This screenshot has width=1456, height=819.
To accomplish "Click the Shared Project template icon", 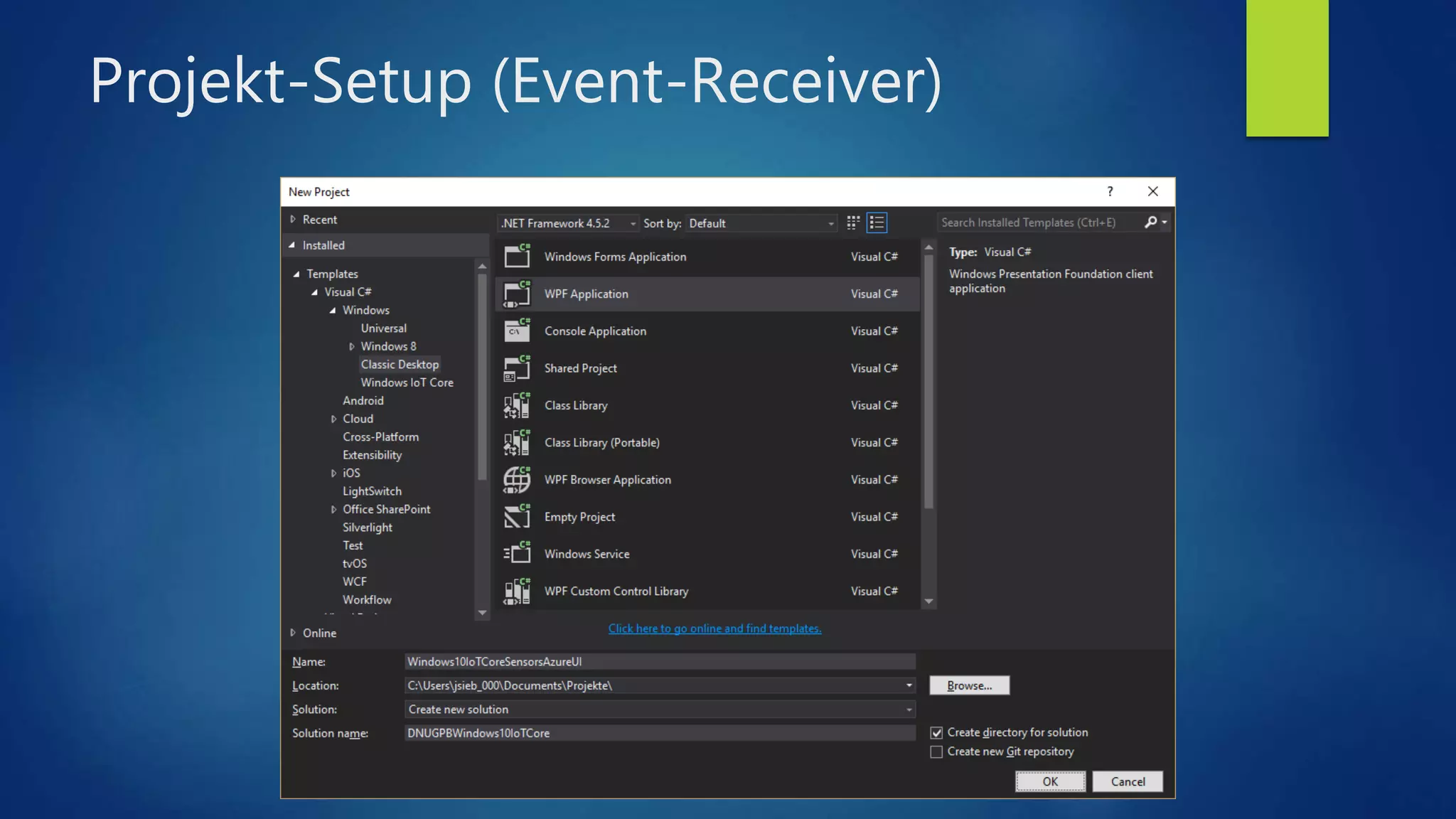I will point(517,368).
